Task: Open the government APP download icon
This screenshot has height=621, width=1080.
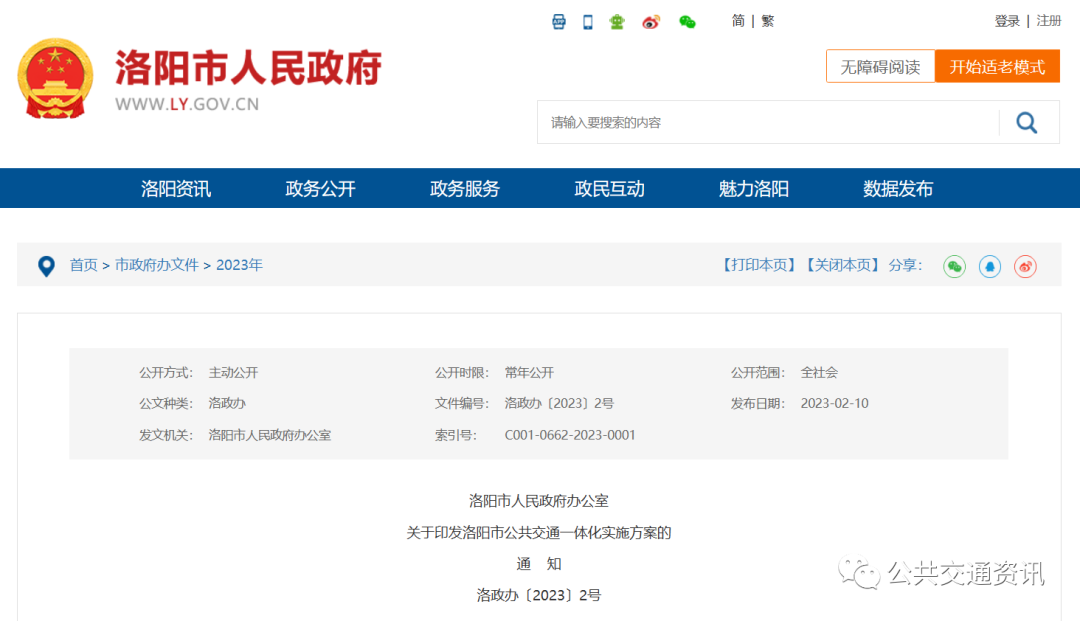Action: [x=558, y=21]
